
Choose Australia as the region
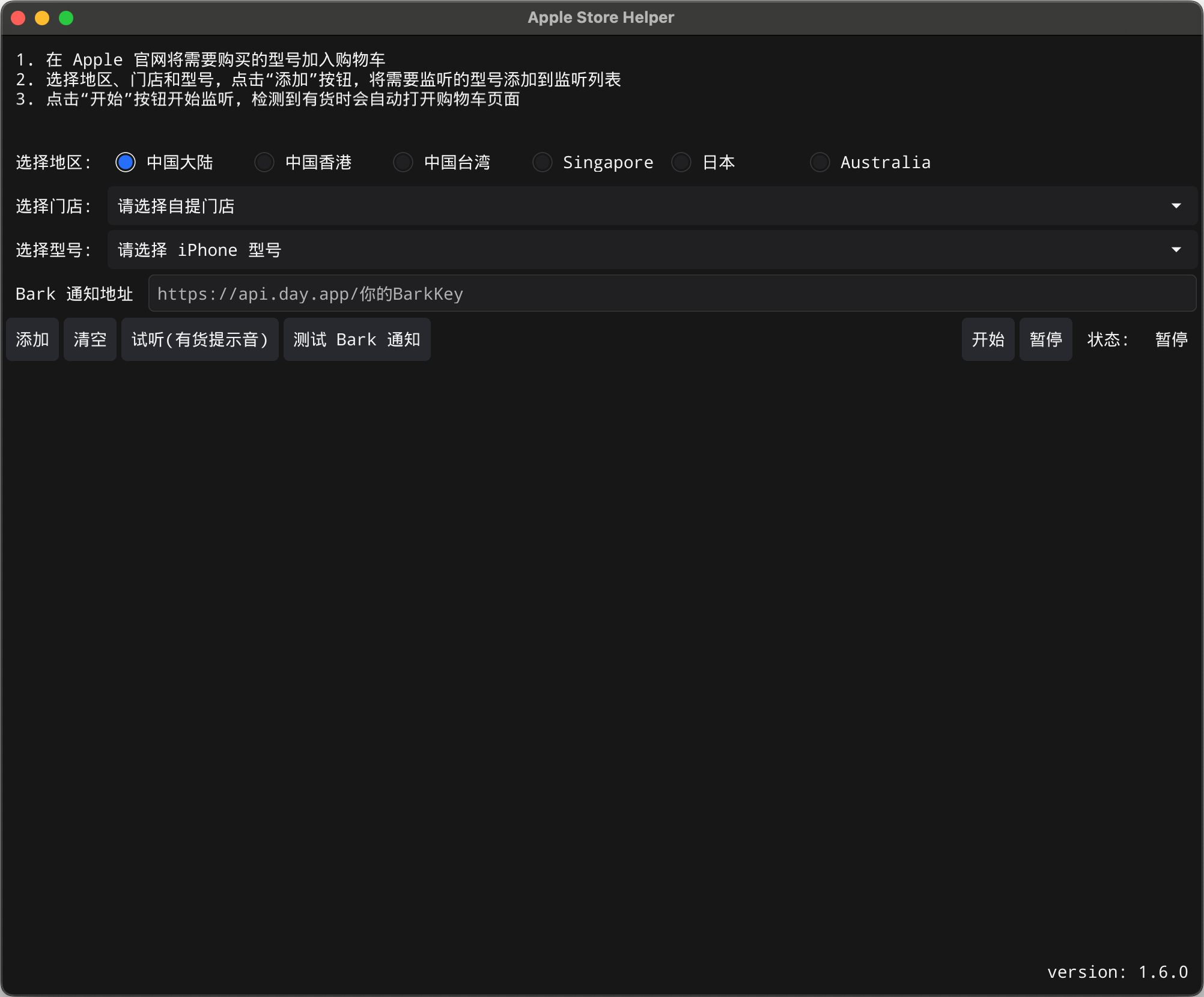[x=820, y=162]
